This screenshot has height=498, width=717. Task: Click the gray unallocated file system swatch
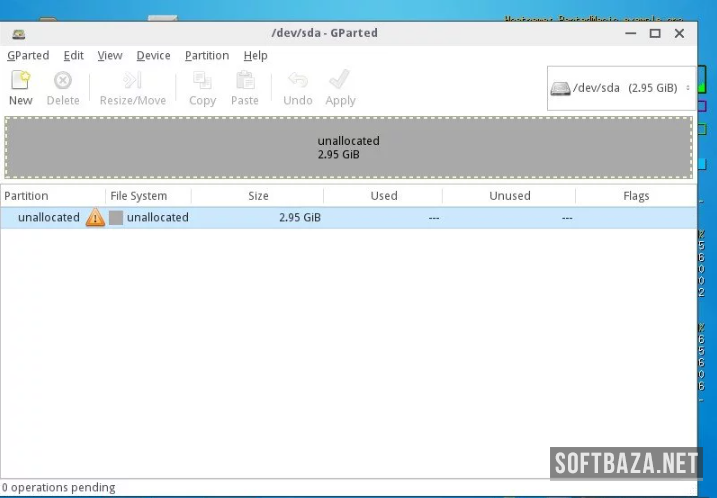point(116,218)
